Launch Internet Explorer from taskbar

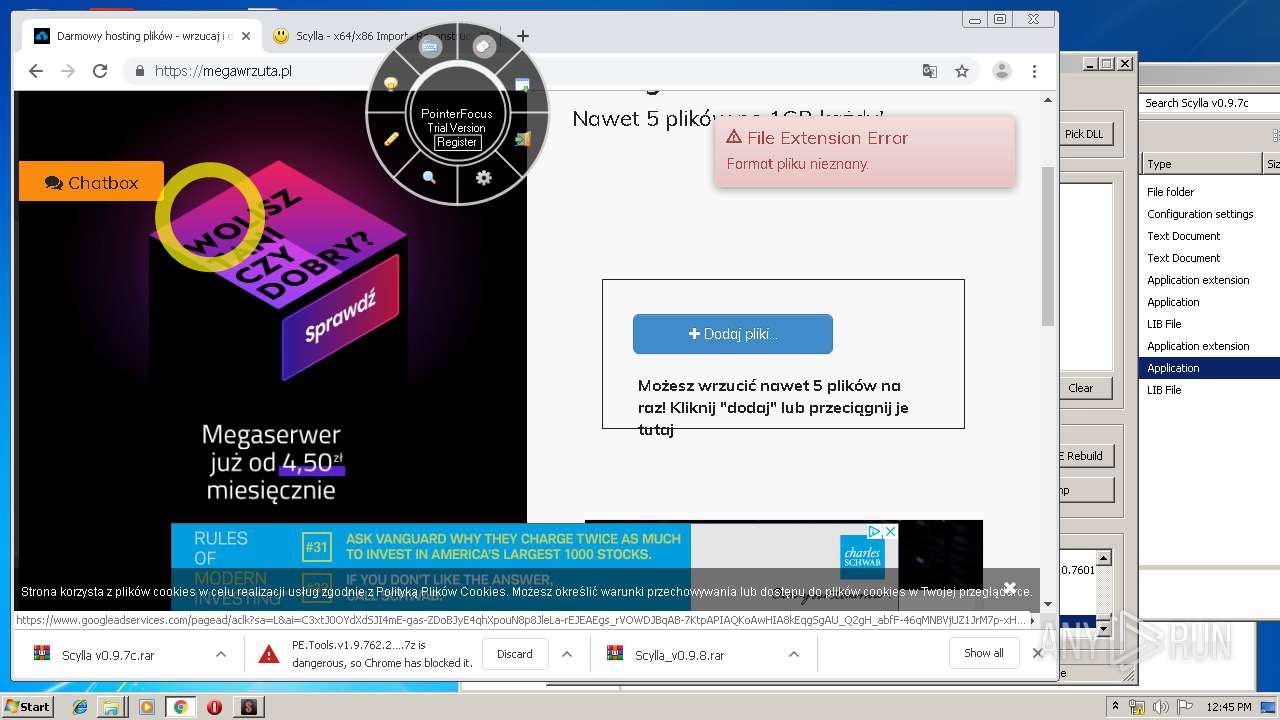(80, 707)
